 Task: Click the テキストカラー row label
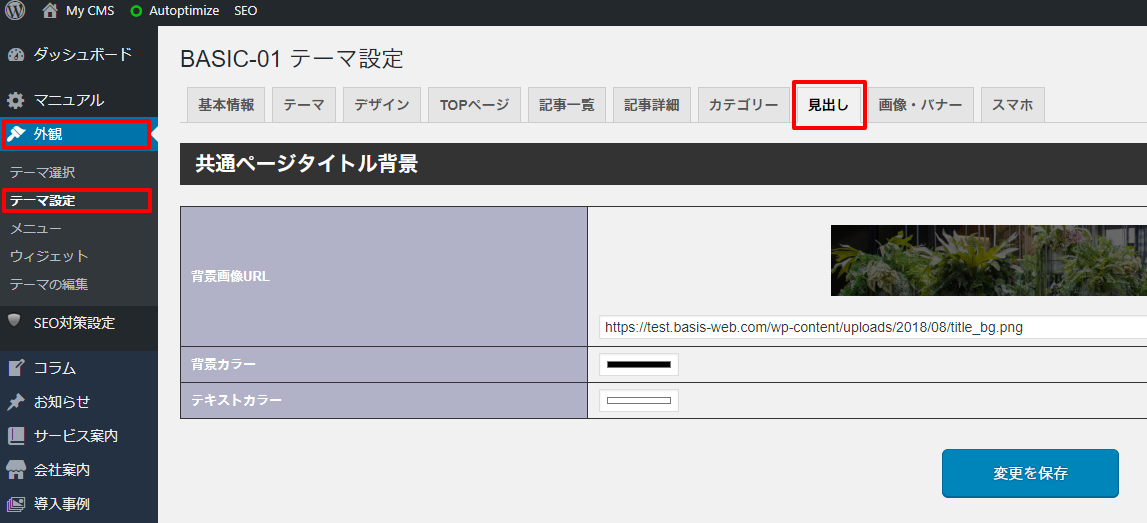click(x=236, y=399)
